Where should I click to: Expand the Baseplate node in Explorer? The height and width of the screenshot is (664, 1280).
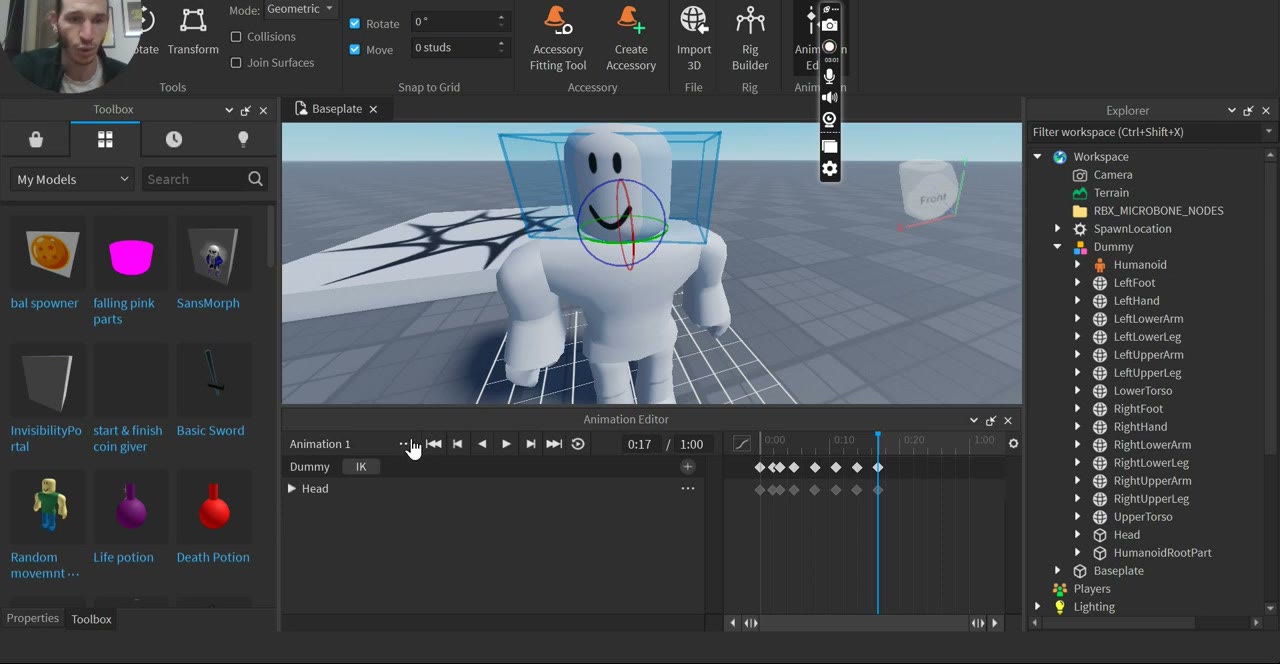(x=1058, y=571)
